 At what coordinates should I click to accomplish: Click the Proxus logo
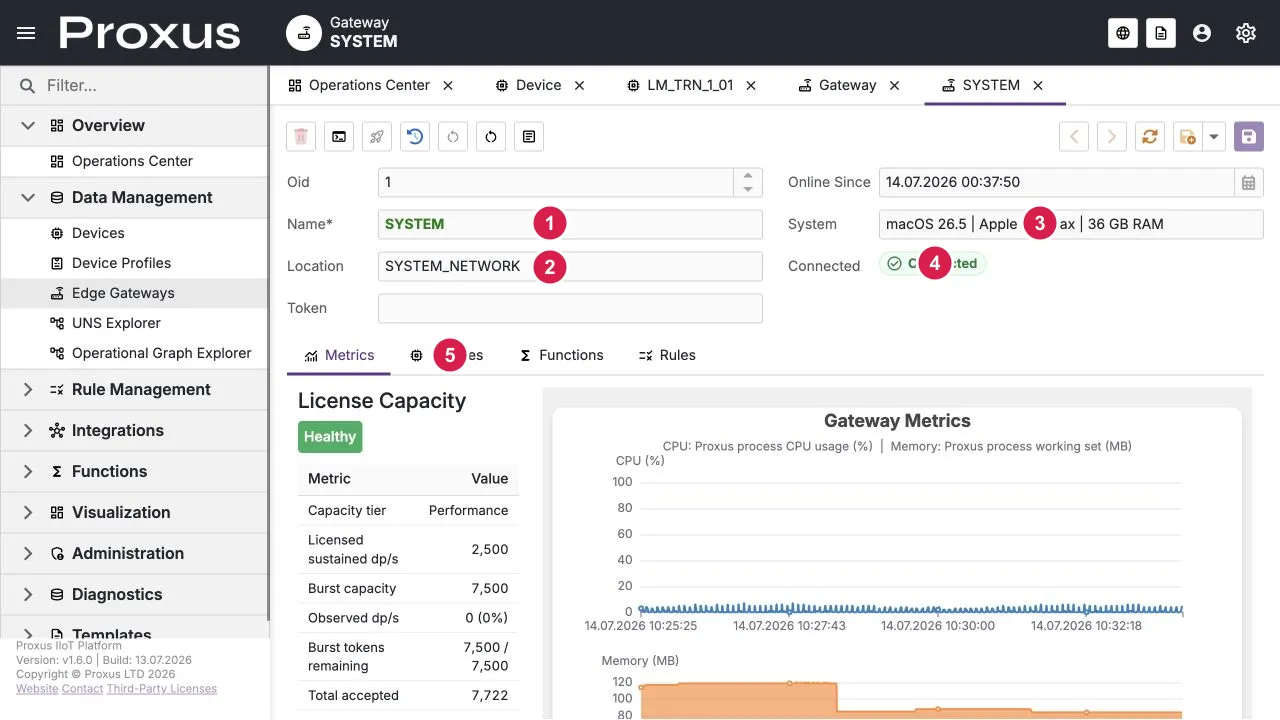coord(150,33)
